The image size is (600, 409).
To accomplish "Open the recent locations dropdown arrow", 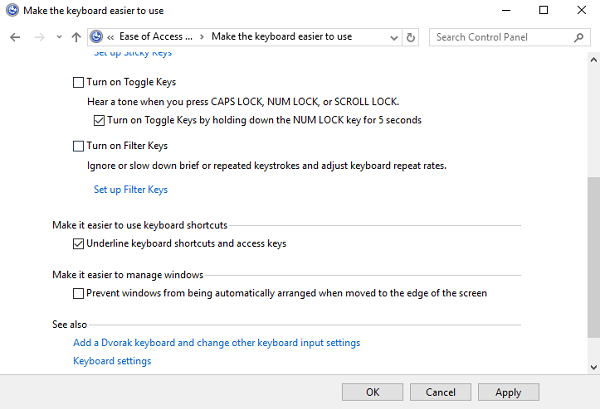I will pyautogui.click(x=58, y=37).
